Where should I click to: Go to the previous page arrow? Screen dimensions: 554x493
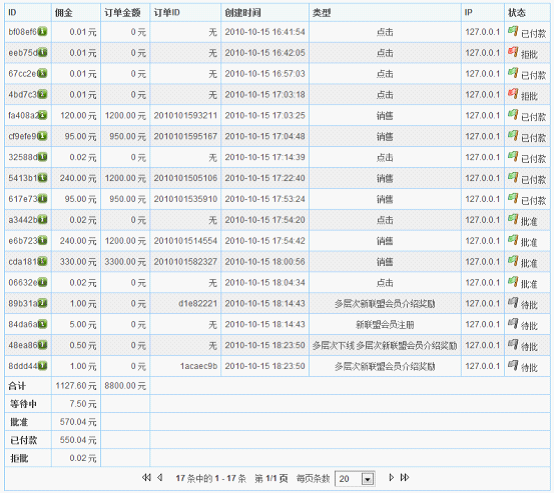(x=160, y=477)
